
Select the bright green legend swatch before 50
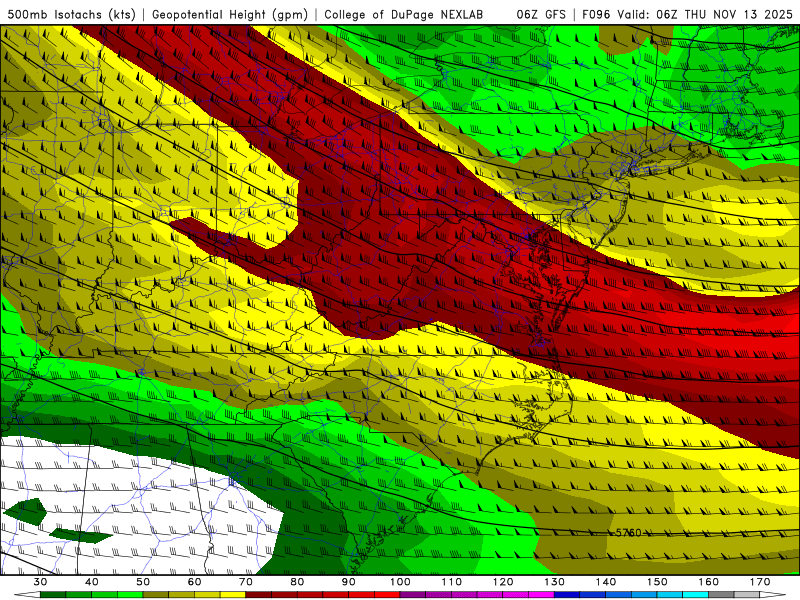point(130,594)
